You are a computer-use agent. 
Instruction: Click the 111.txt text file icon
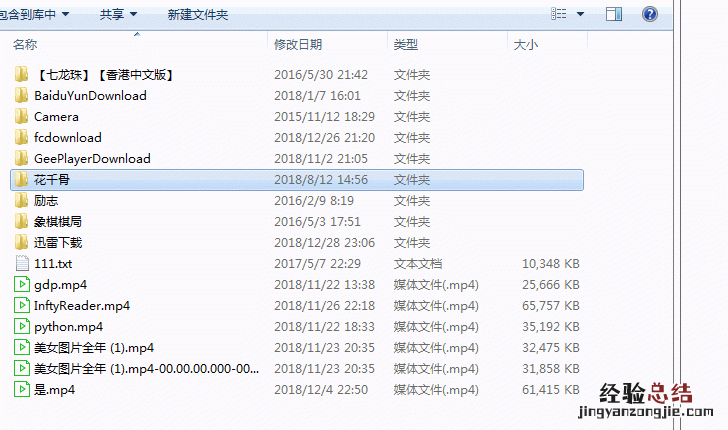pos(22,263)
